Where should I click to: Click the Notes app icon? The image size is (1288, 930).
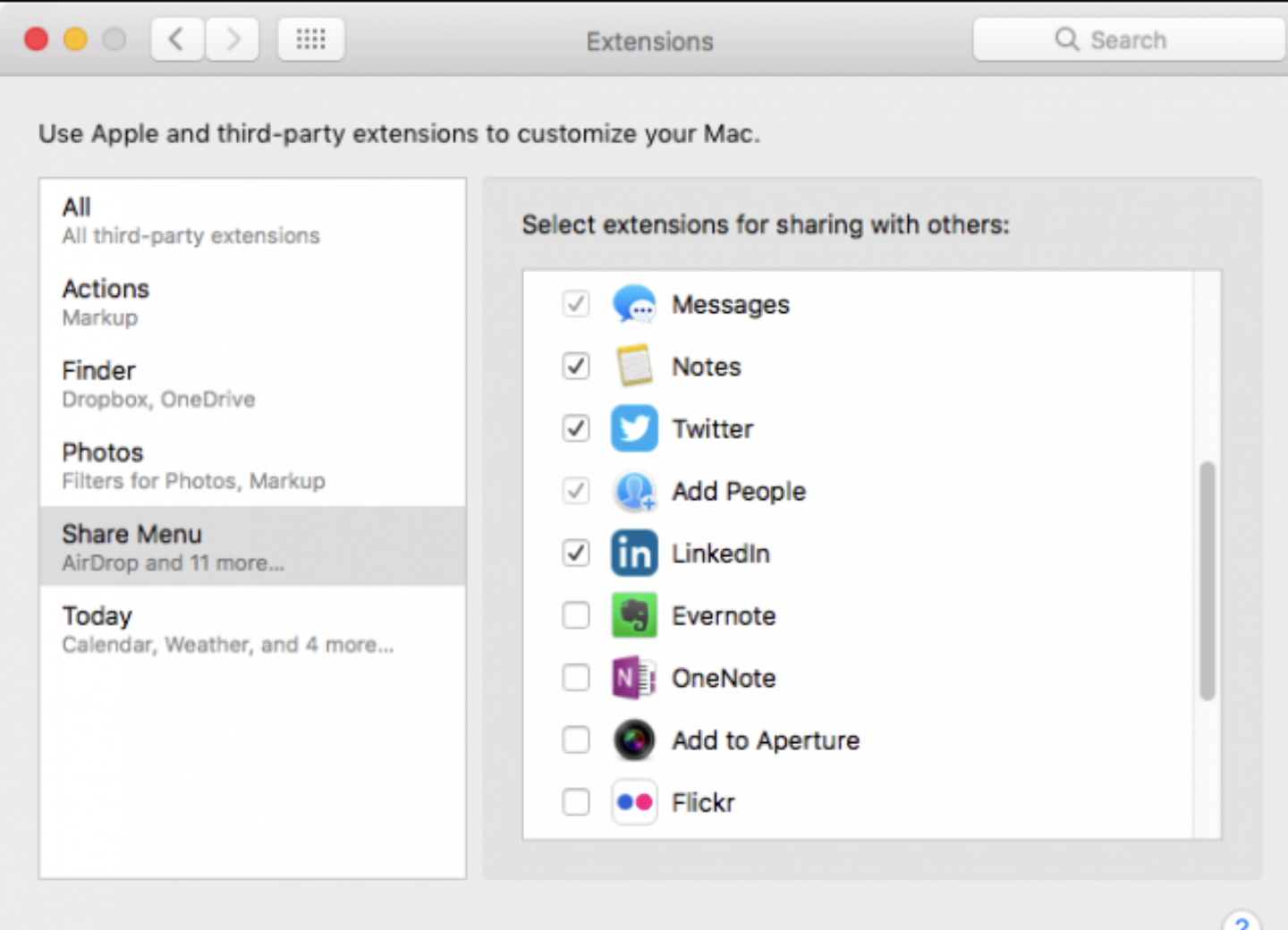click(x=634, y=366)
